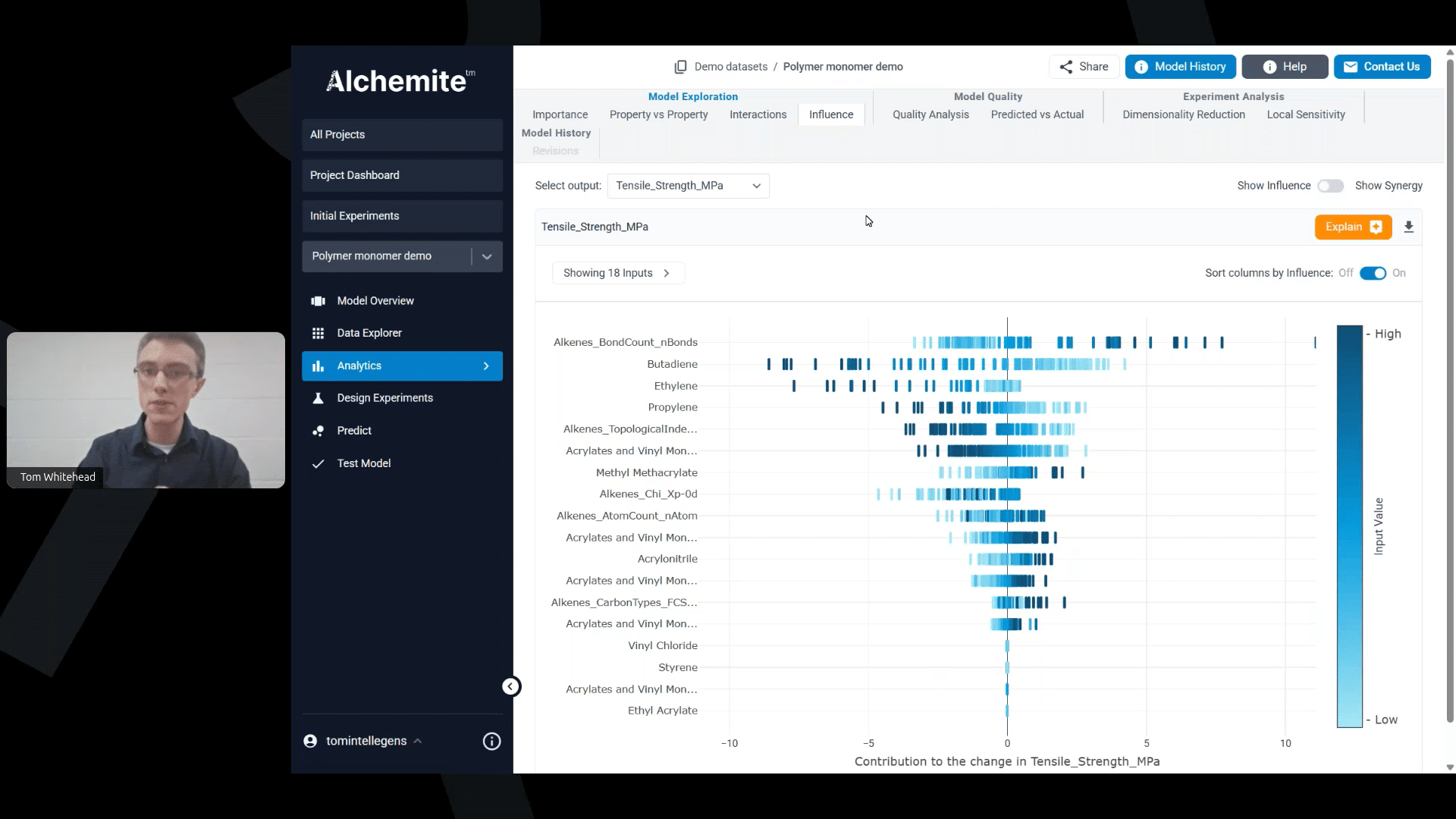Viewport: 1456px width, 819px height.
Task: Open the Predicted vs Actual tab
Action: coord(1037,115)
